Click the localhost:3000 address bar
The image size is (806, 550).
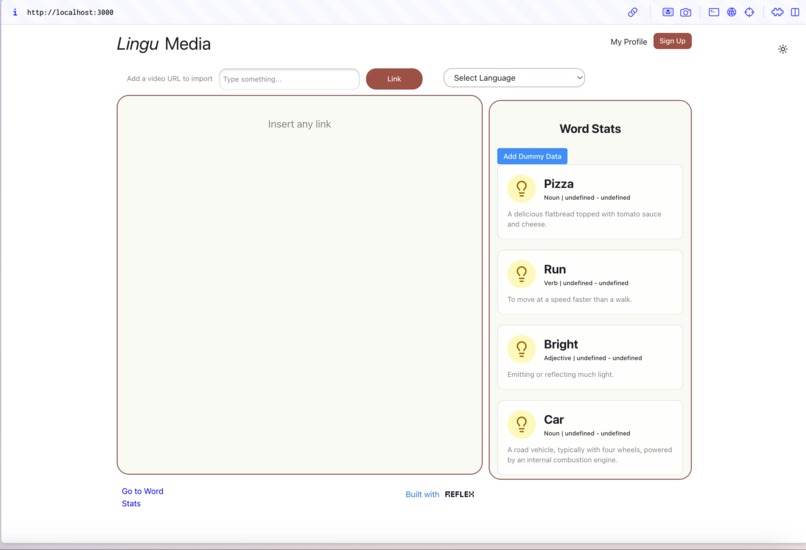click(70, 12)
